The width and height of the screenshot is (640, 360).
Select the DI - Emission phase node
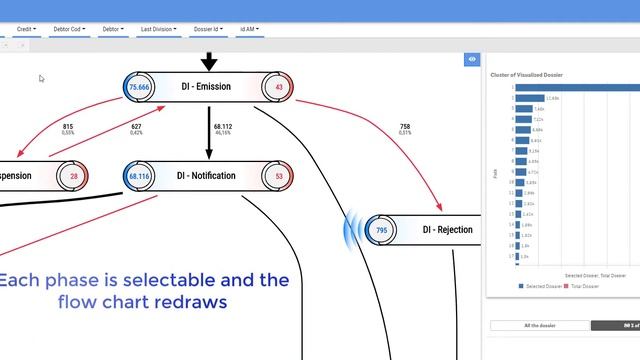click(x=208, y=87)
